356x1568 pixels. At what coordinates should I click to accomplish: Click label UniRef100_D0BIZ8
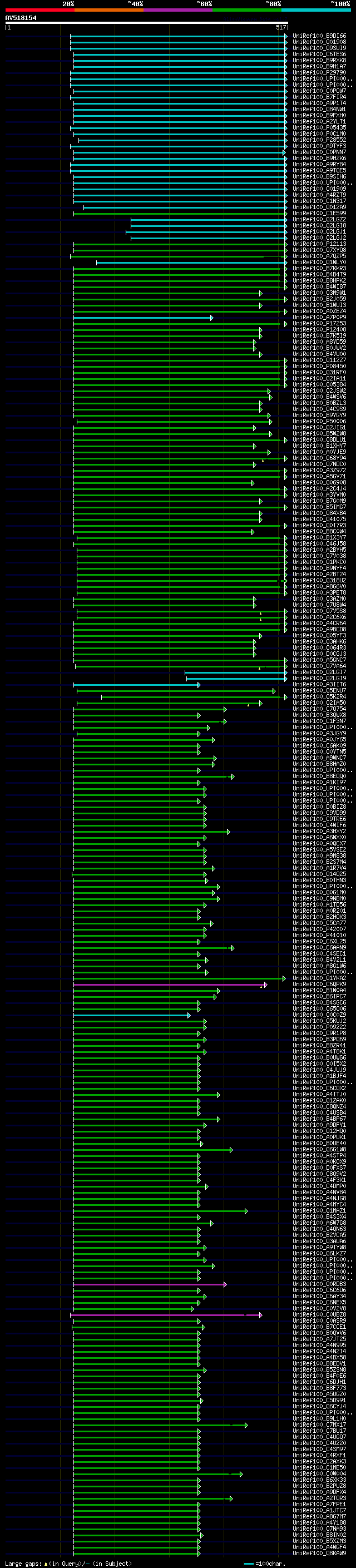319,807
